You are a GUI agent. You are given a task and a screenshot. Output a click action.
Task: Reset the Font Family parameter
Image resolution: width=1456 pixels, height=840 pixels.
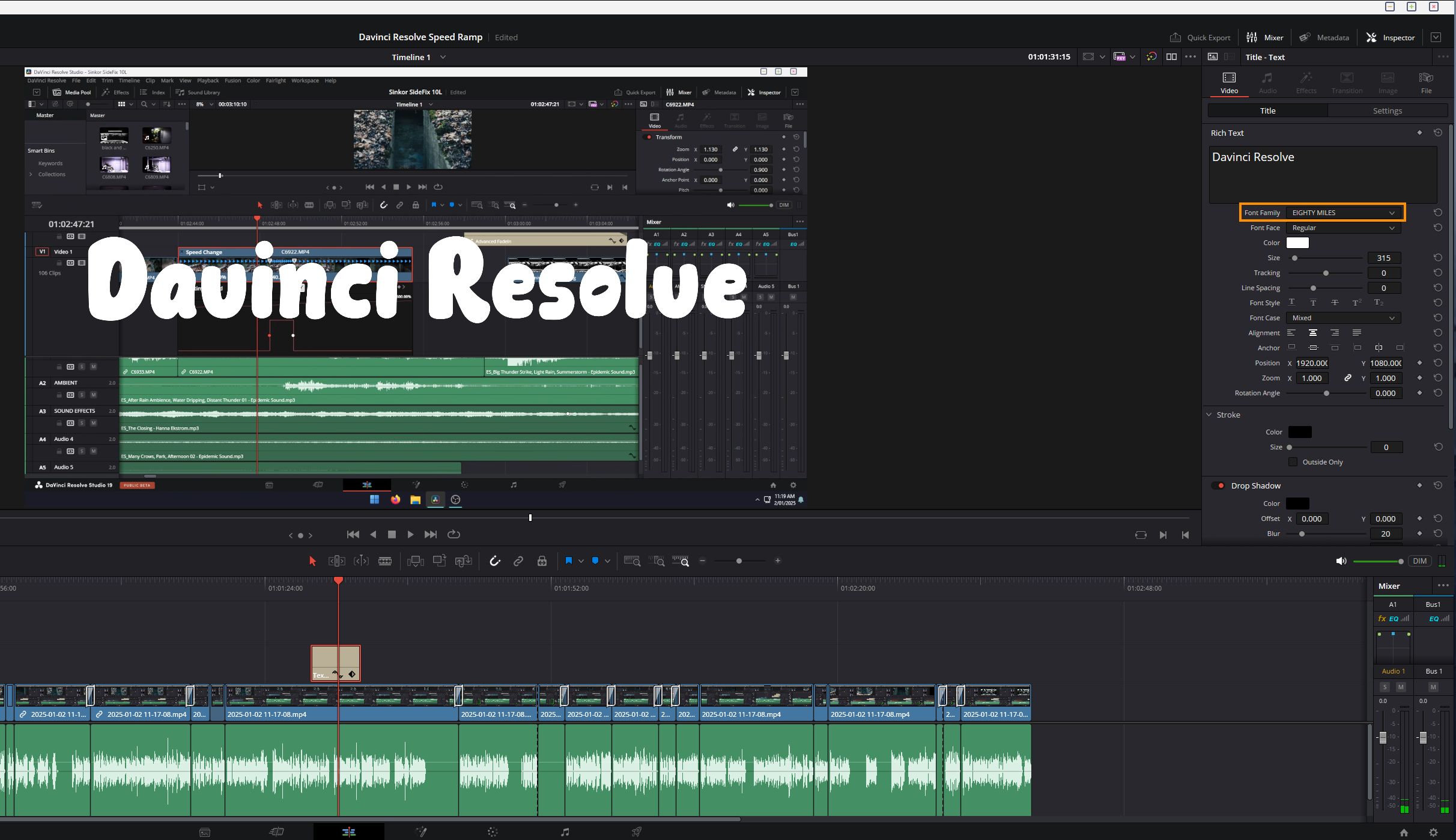(x=1438, y=213)
